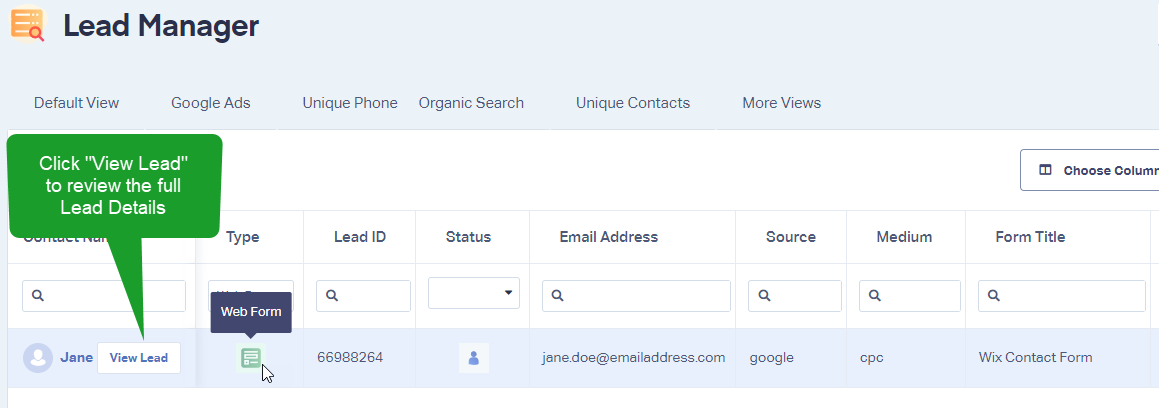
Task: Click the Lead Manager logo icon
Action: pyautogui.click(x=27, y=24)
